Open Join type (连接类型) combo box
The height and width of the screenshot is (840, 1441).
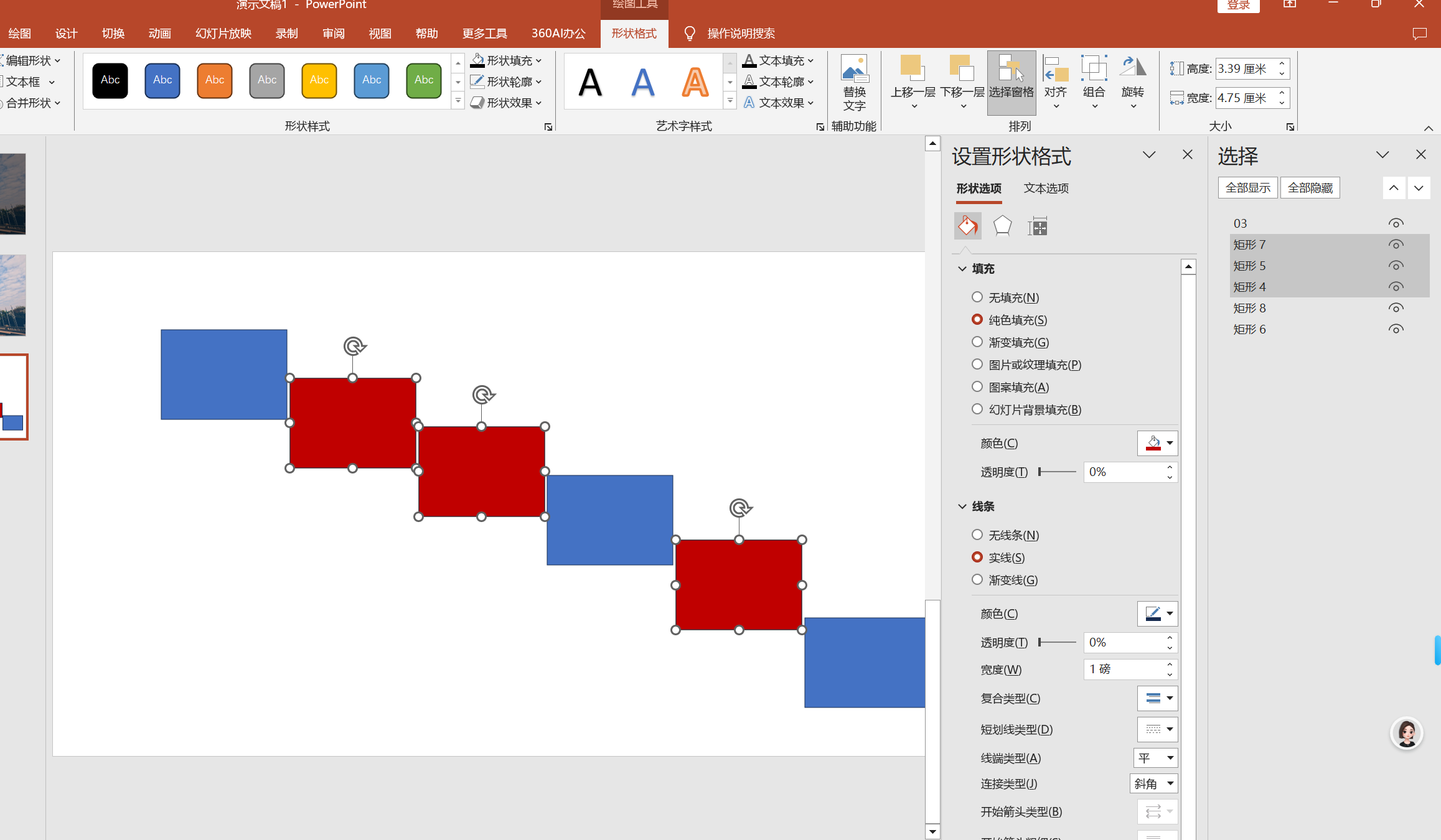(x=1153, y=784)
